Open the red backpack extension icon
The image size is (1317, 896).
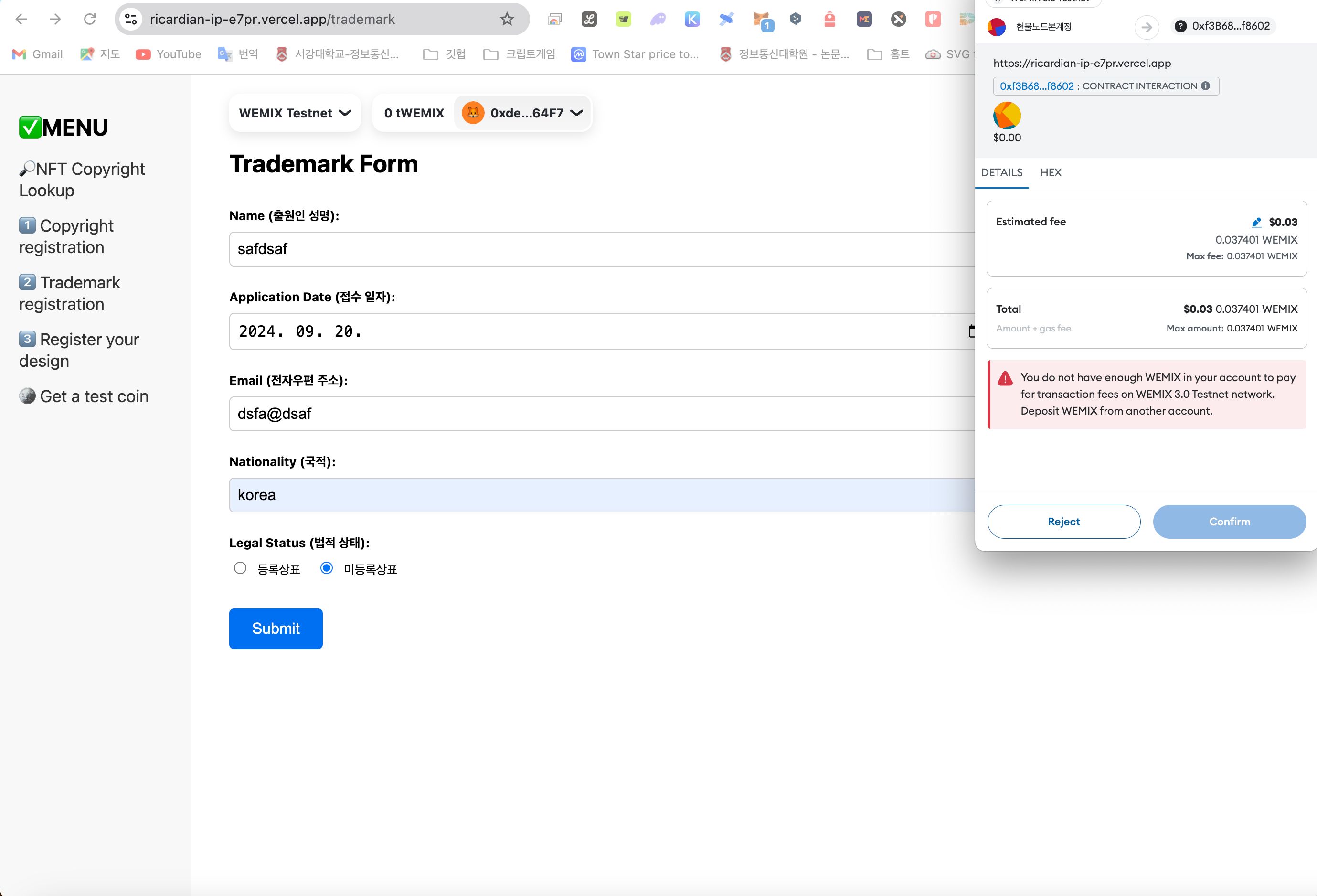pyautogui.click(x=829, y=19)
